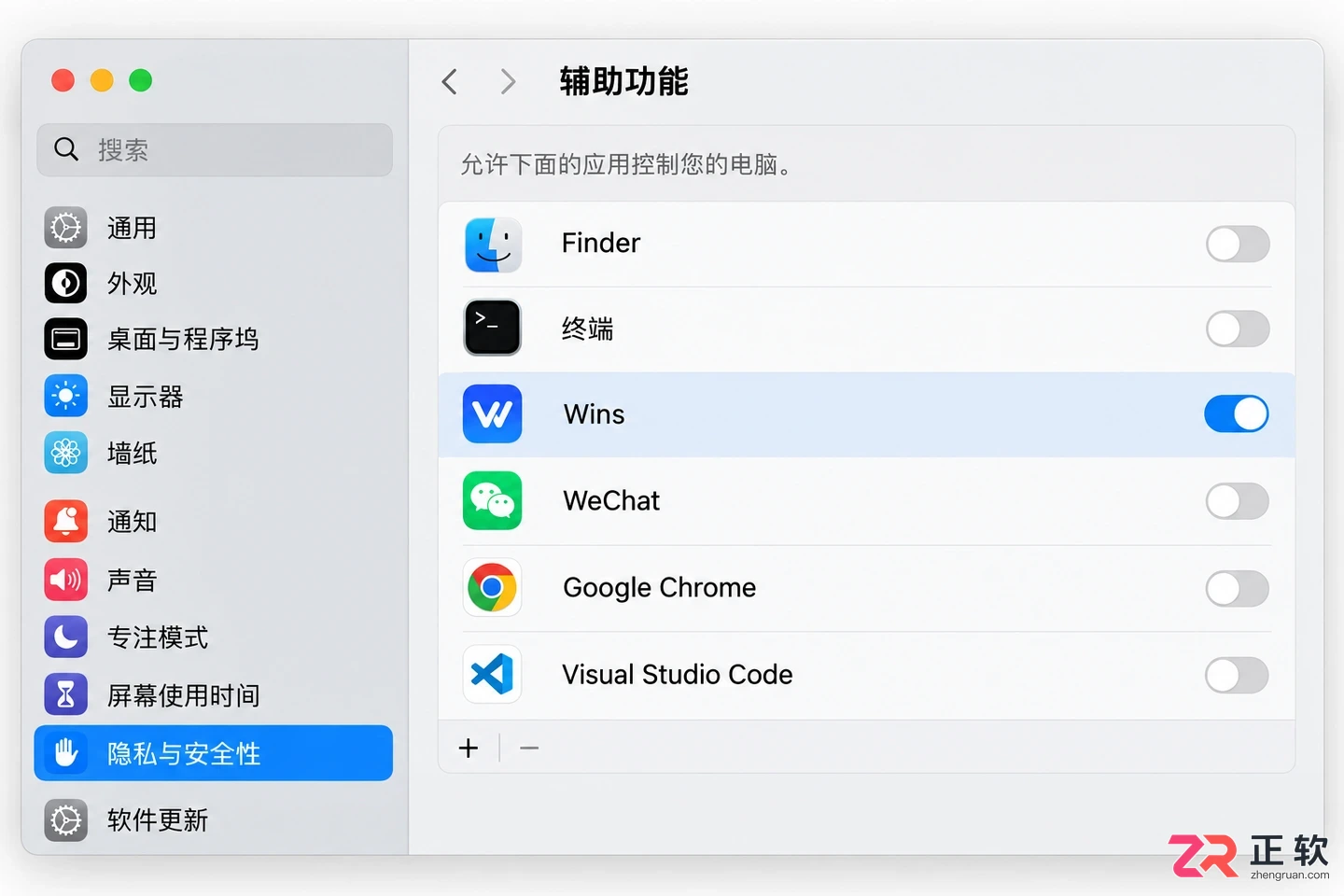Open 通用 (General) gear icon in sidebar
The image size is (1344, 896).
[x=66, y=228]
